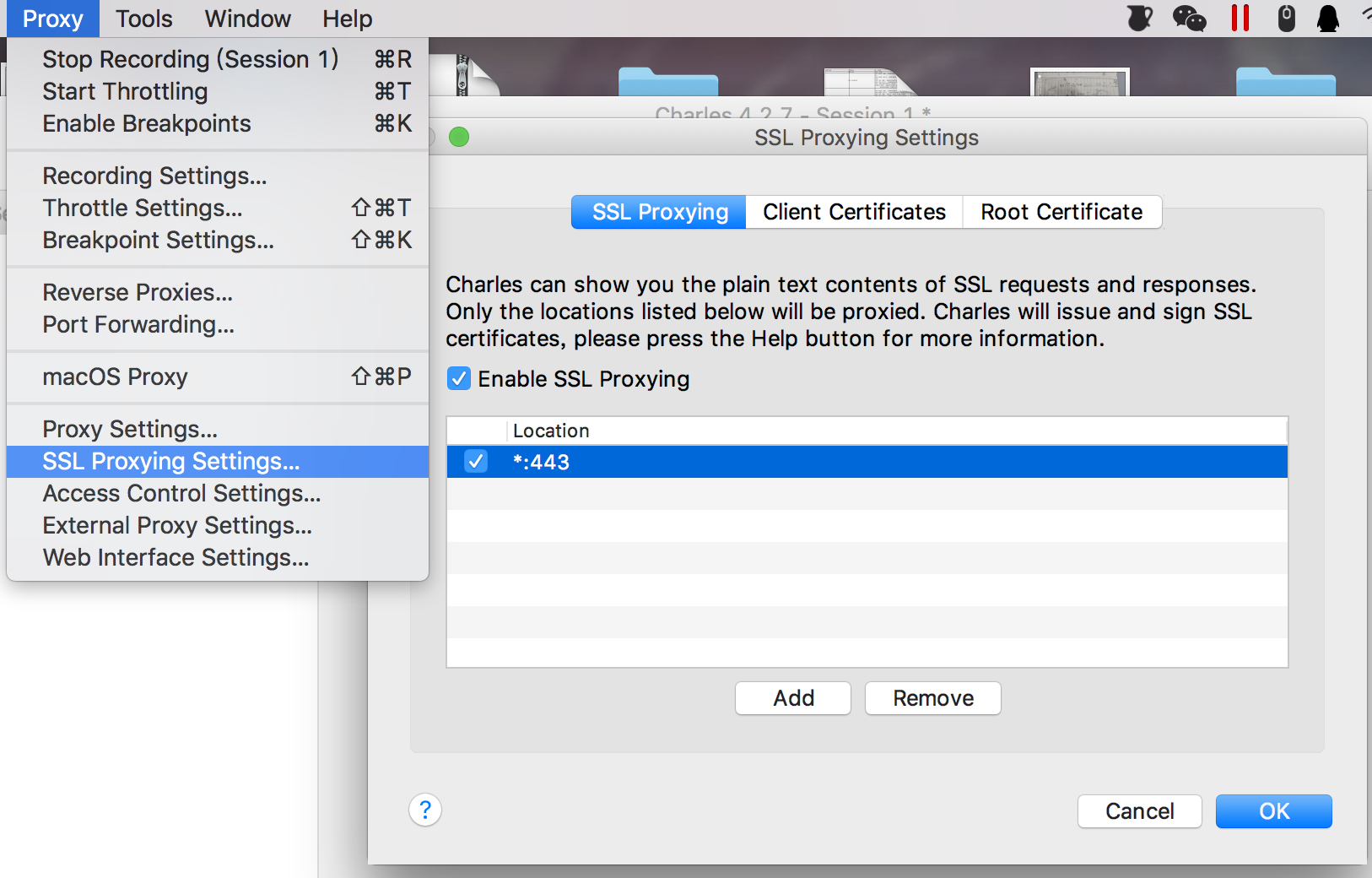The image size is (1372, 878).
Task: Click the Add location button
Action: (793, 698)
